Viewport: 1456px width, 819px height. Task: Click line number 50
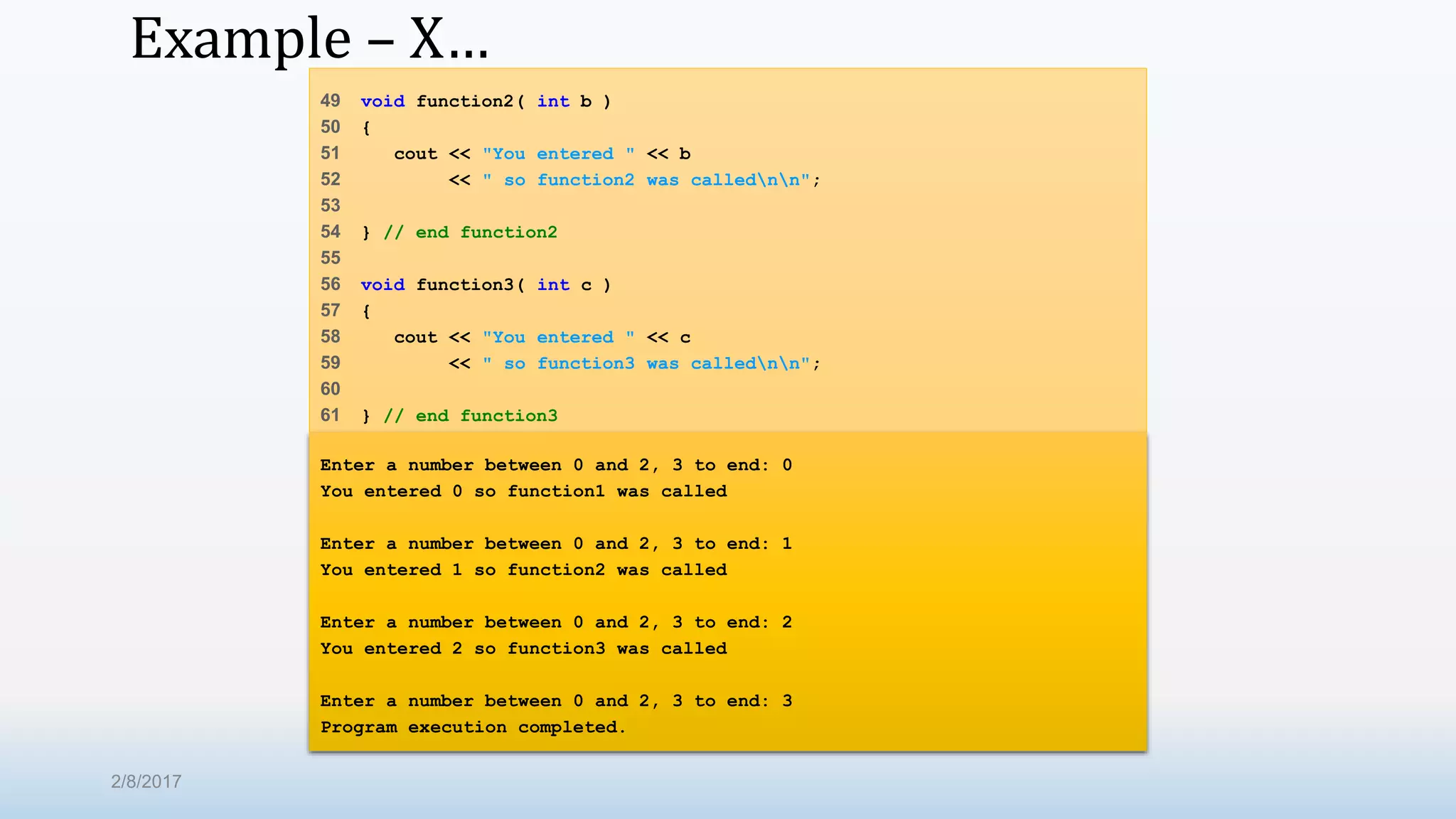click(330, 127)
